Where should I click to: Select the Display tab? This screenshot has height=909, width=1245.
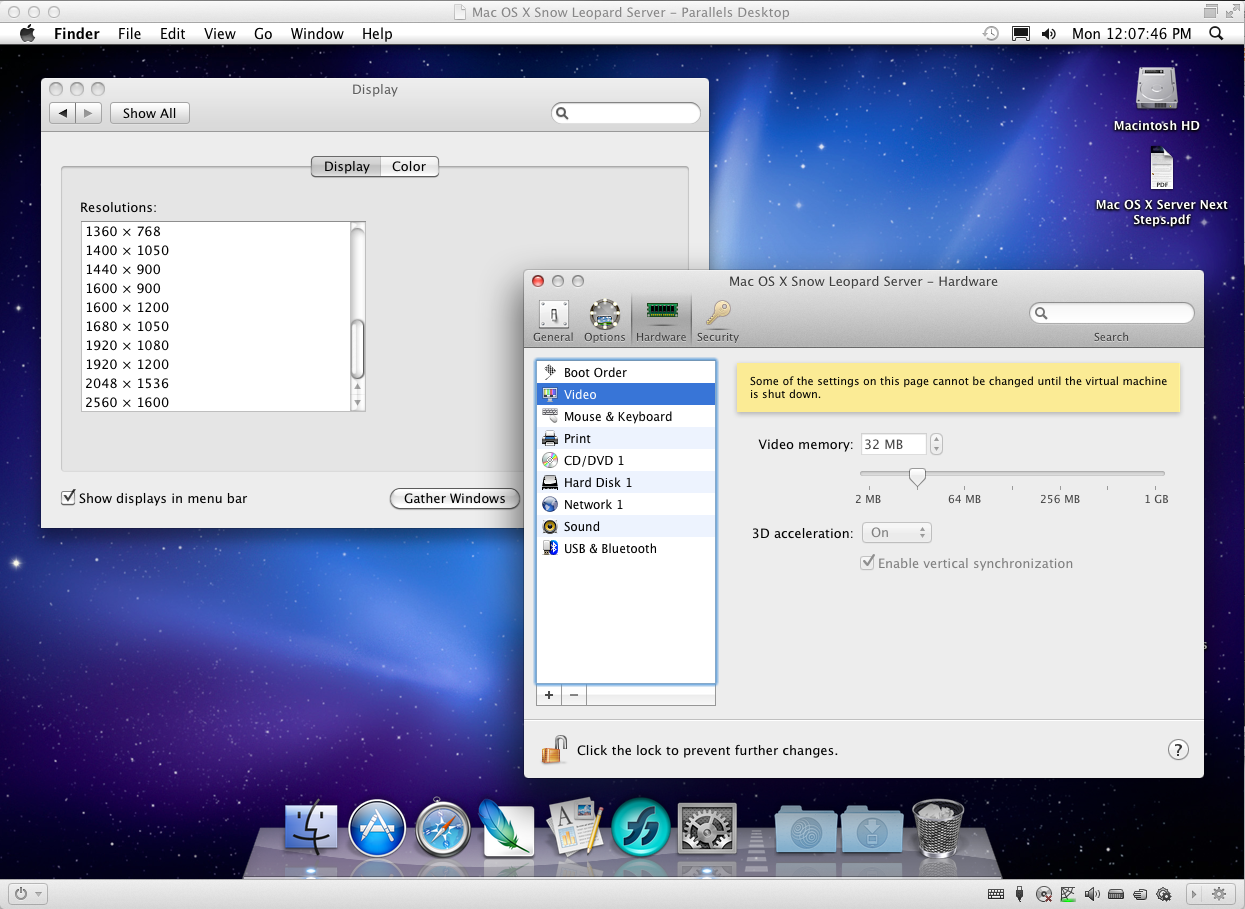(346, 166)
